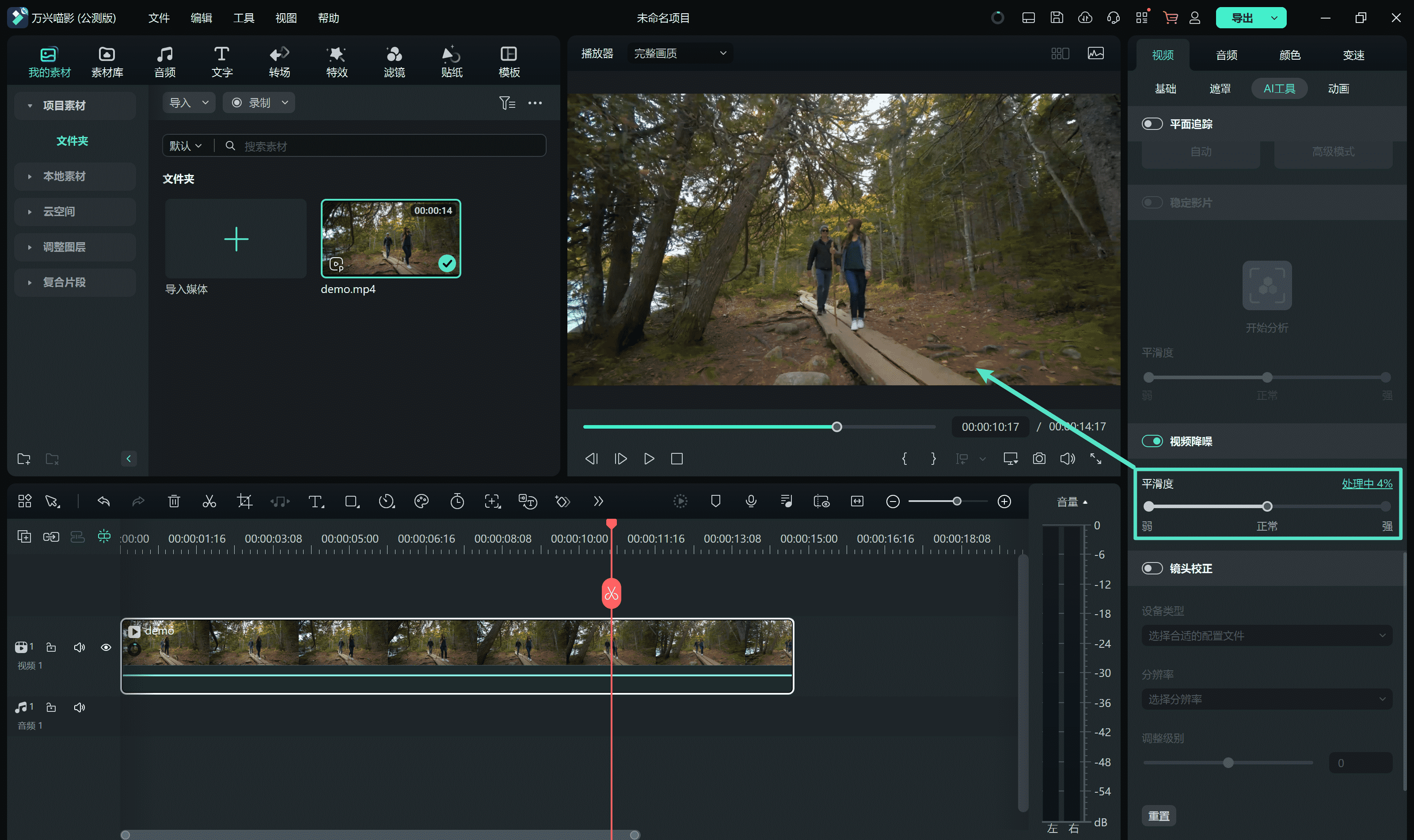
Task: Click the speed dial tool in timeline toolbar
Action: [387, 502]
